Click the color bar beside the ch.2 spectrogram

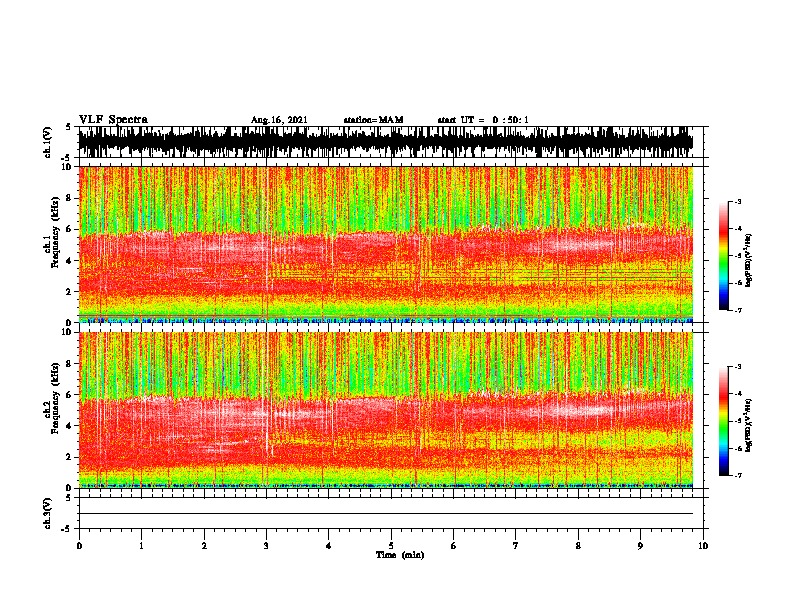tap(724, 421)
